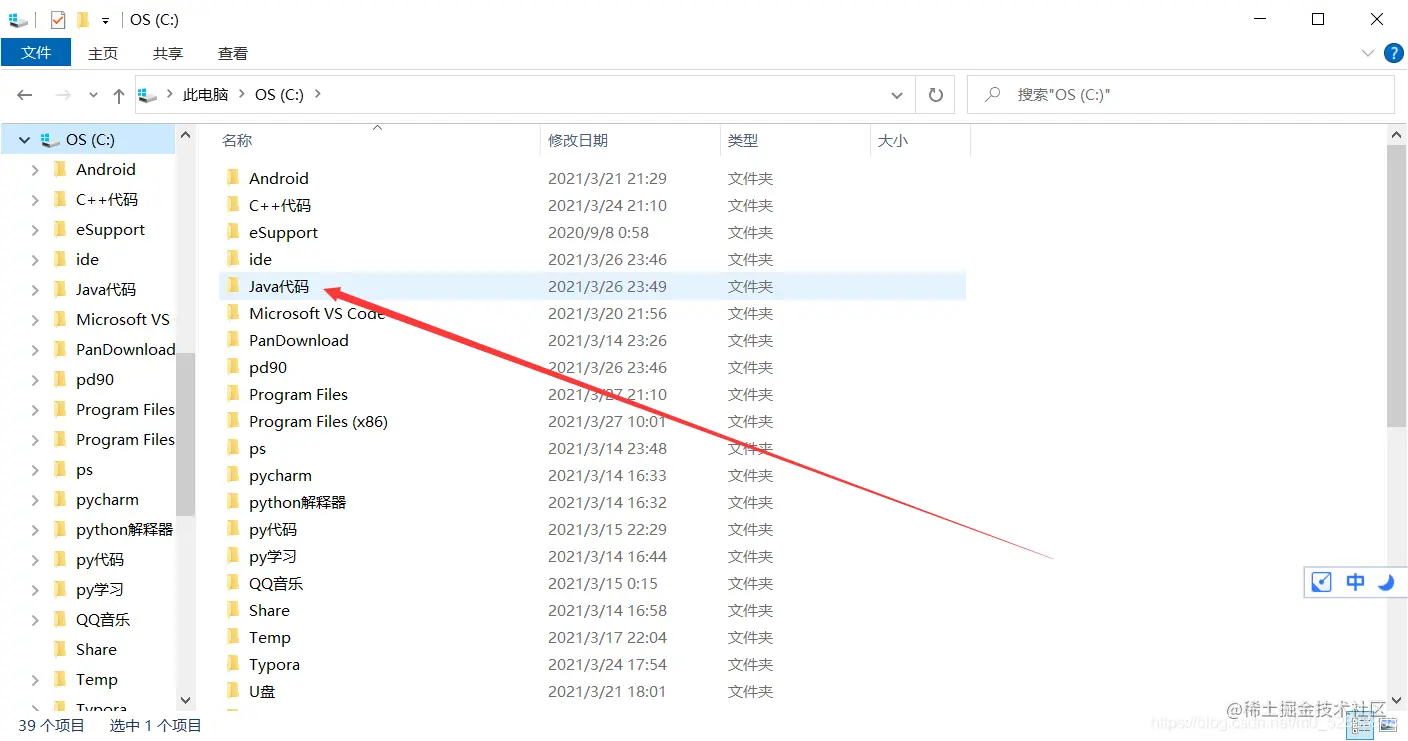The height and width of the screenshot is (741, 1408).
Task: Select the U盘 folder icon in list
Action: click(x=233, y=691)
